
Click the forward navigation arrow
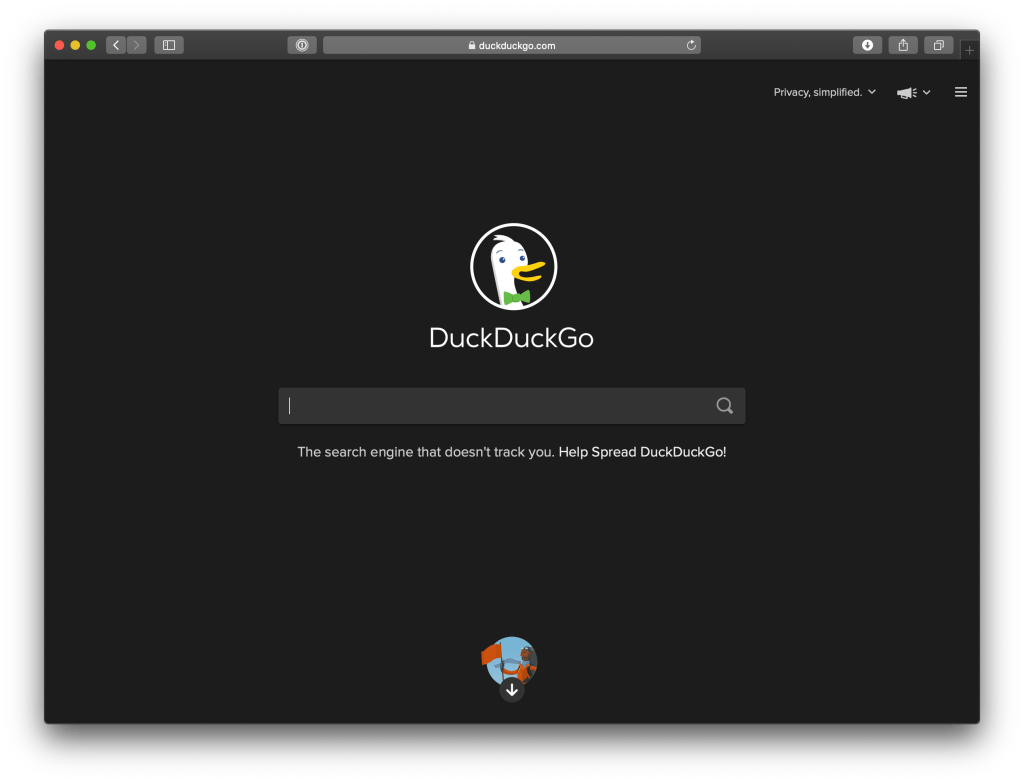click(x=136, y=45)
